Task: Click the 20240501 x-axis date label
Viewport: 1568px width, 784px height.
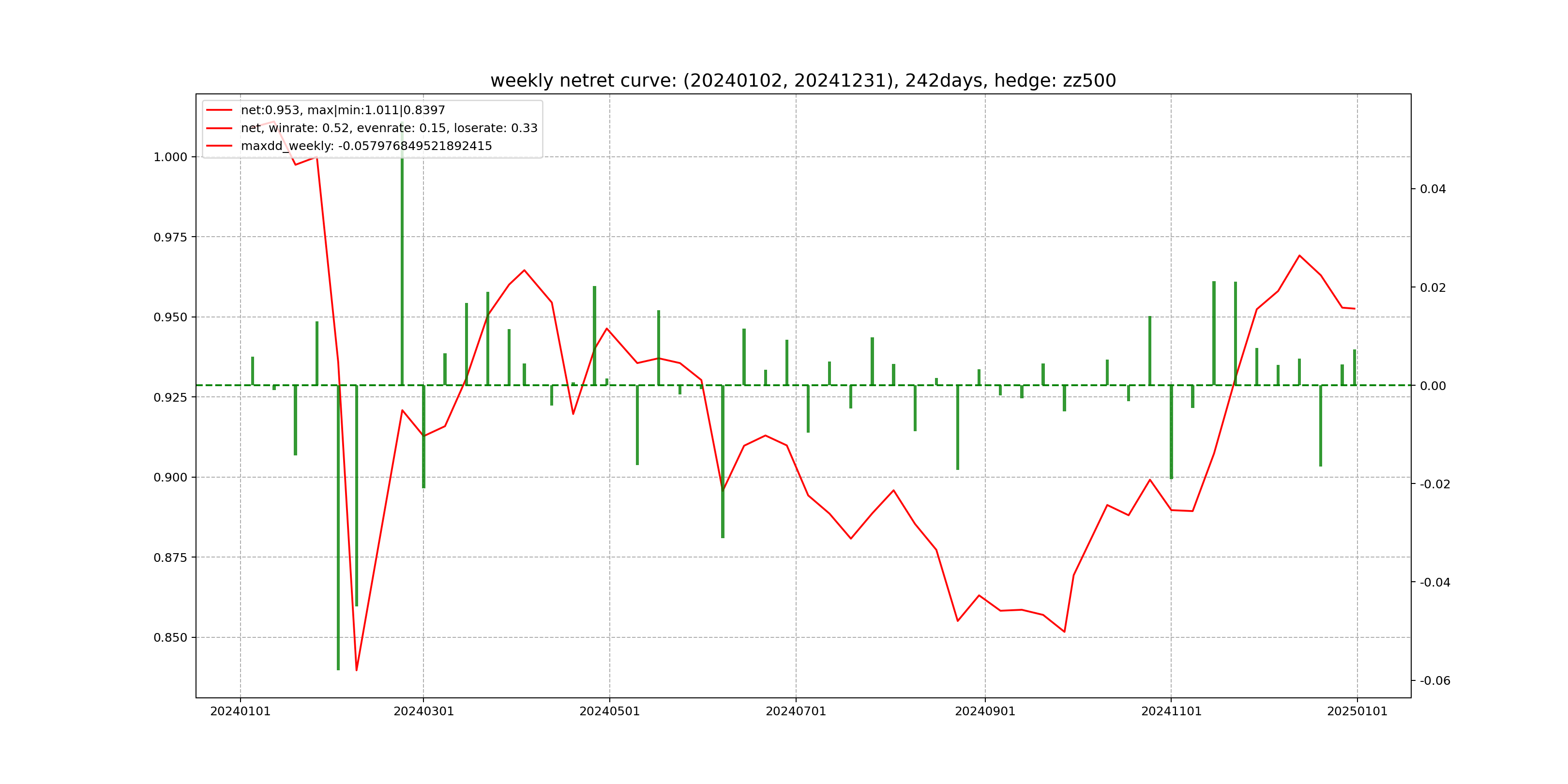Action: pyautogui.click(x=609, y=711)
